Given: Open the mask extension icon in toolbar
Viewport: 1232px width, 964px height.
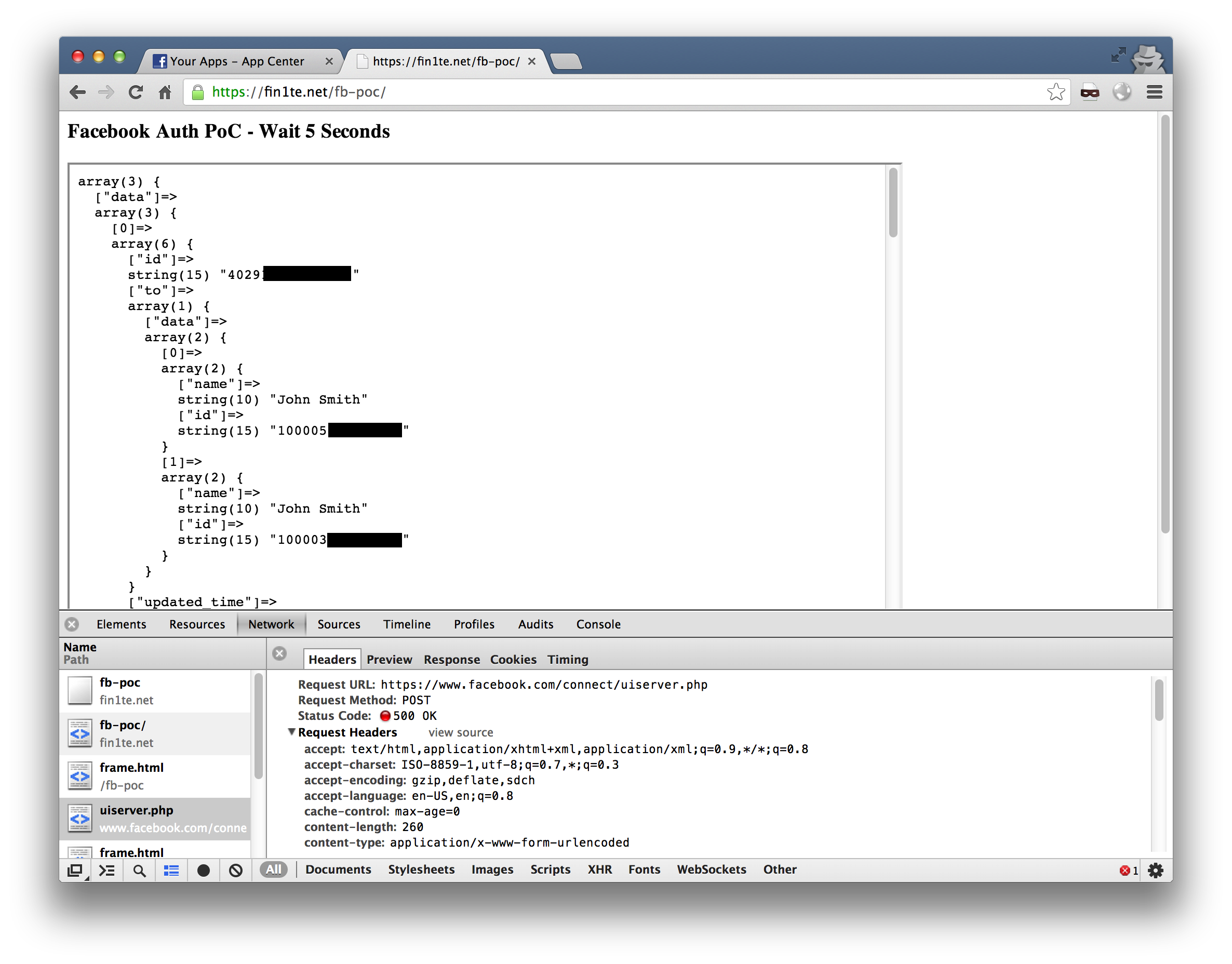Looking at the screenshot, I should pyautogui.click(x=1089, y=92).
